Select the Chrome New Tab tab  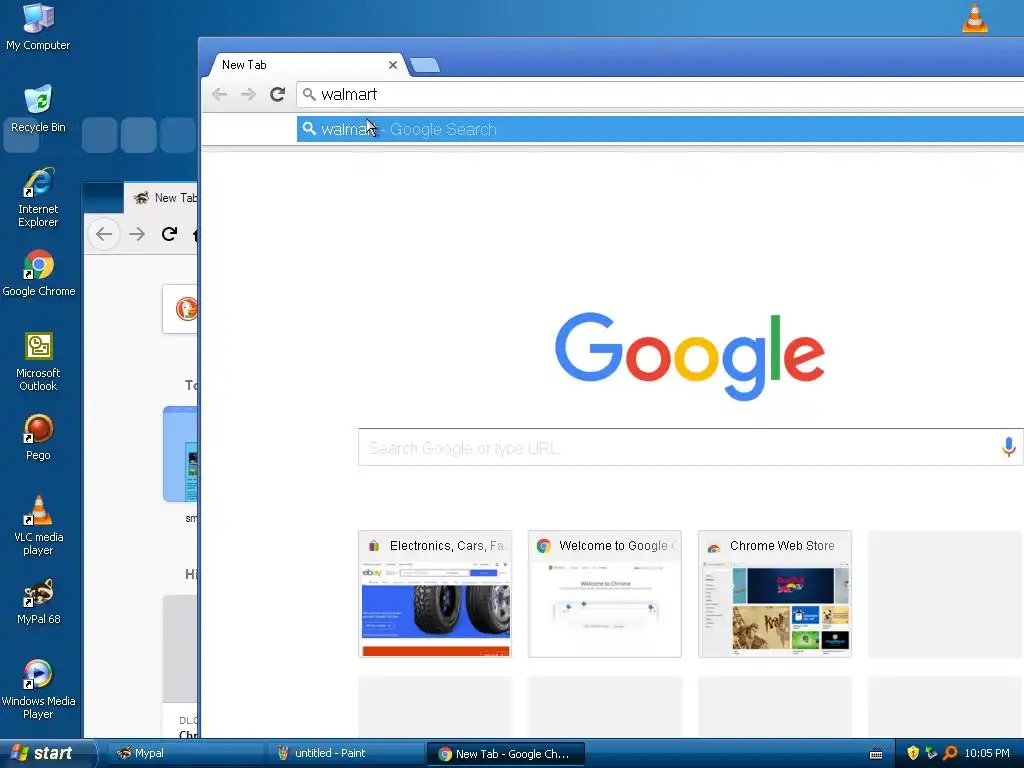[305, 65]
